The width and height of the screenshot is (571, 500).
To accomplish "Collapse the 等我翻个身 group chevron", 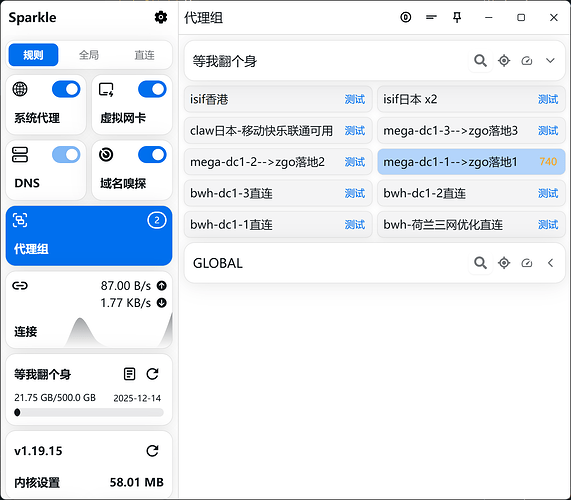I will pyautogui.click(x=550, y=60).
